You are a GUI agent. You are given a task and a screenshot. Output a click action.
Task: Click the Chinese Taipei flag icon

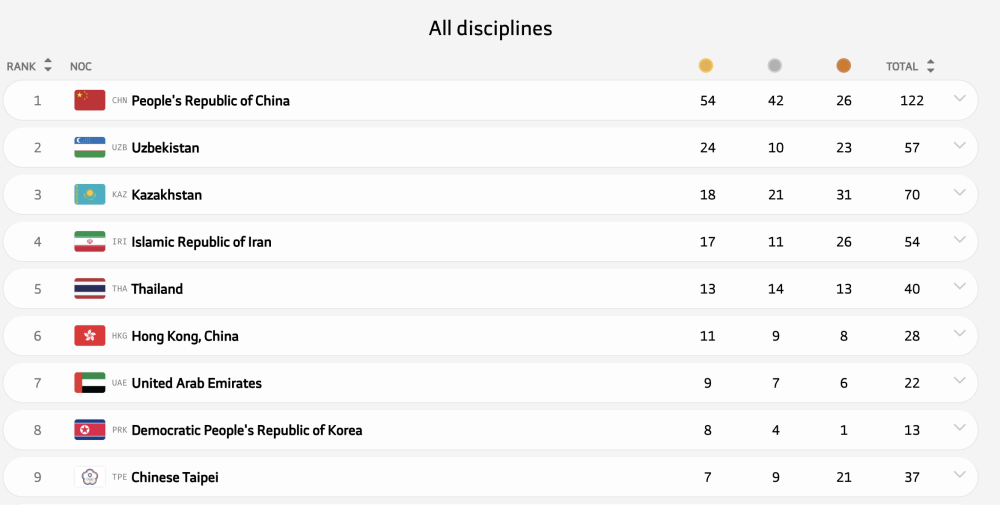pos(90,477)
